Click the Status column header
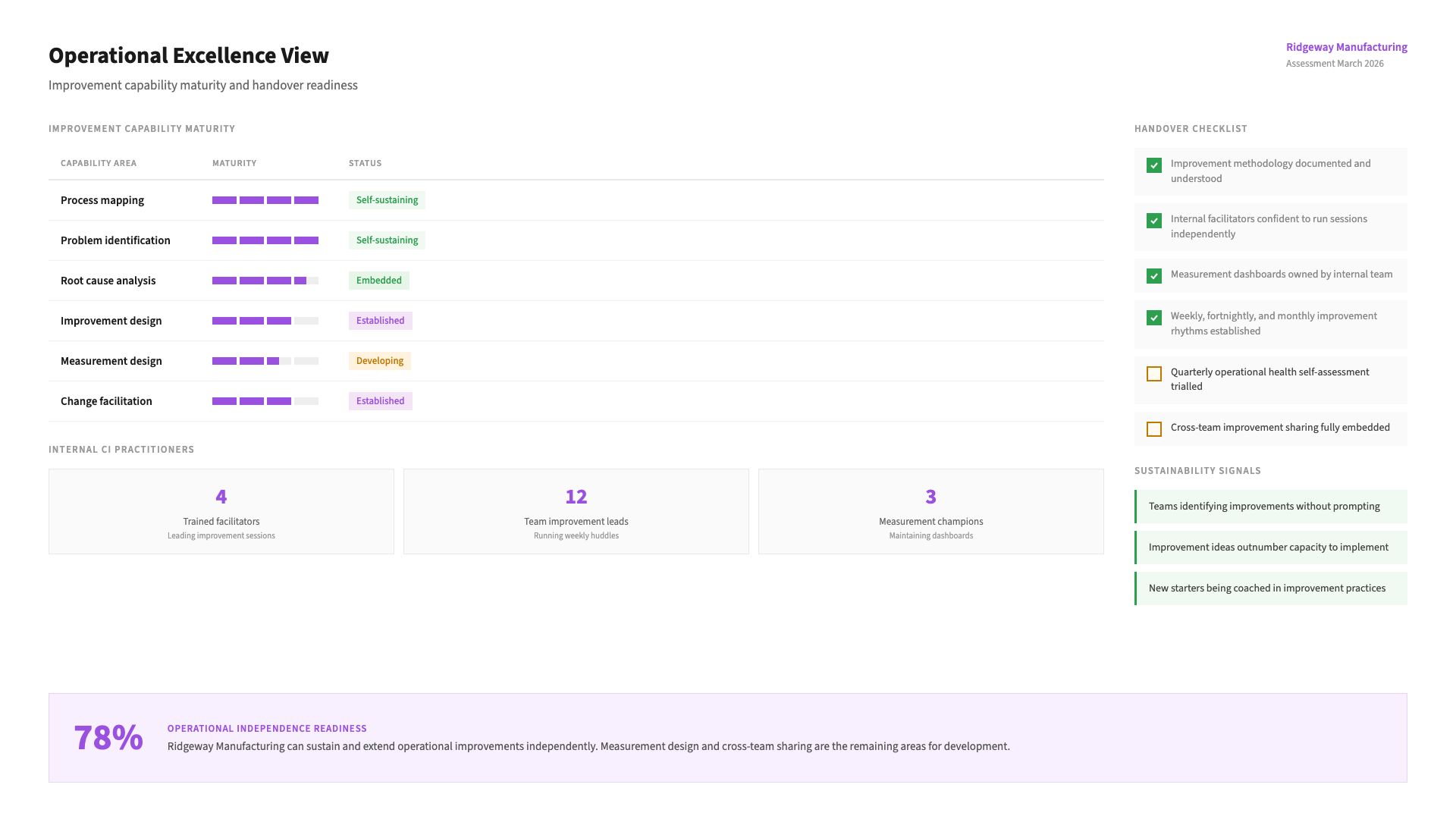The width and height of the screenshot is (1456, 819). tap(365, 163)
